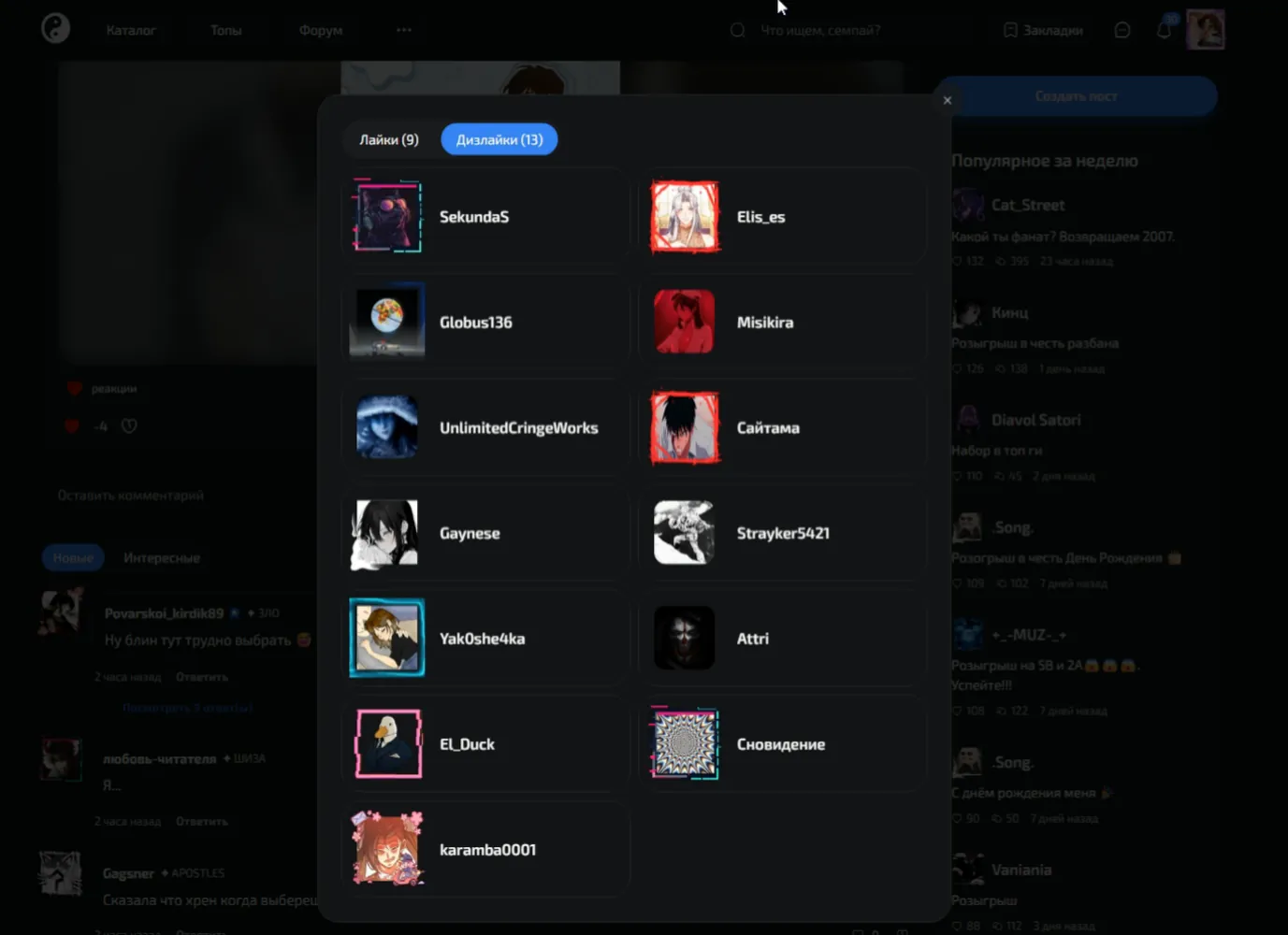Click the yin-yang site logo

click(56, 29)
